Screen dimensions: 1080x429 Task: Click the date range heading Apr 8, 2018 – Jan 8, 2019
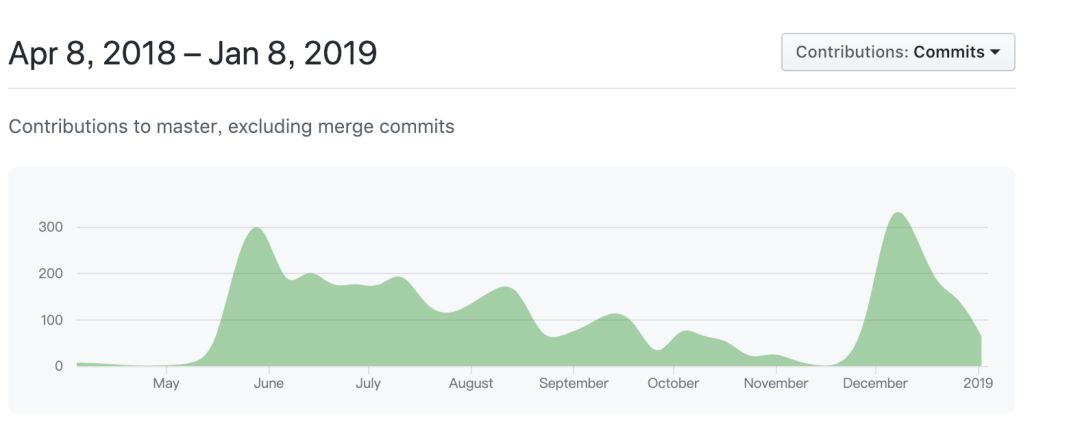click(x=193, y=53)
